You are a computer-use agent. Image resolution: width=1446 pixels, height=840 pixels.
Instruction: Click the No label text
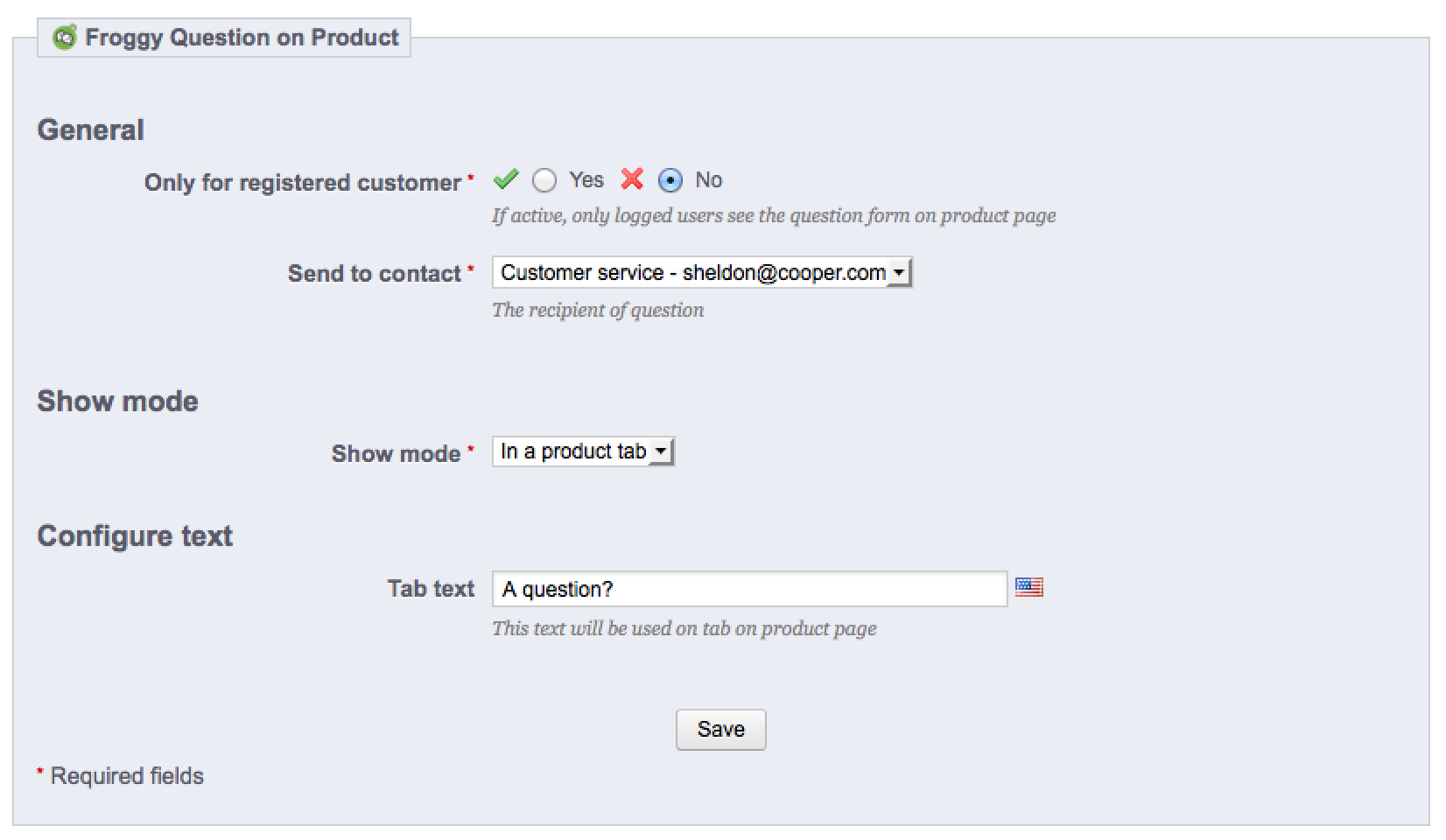coord(709,180)
